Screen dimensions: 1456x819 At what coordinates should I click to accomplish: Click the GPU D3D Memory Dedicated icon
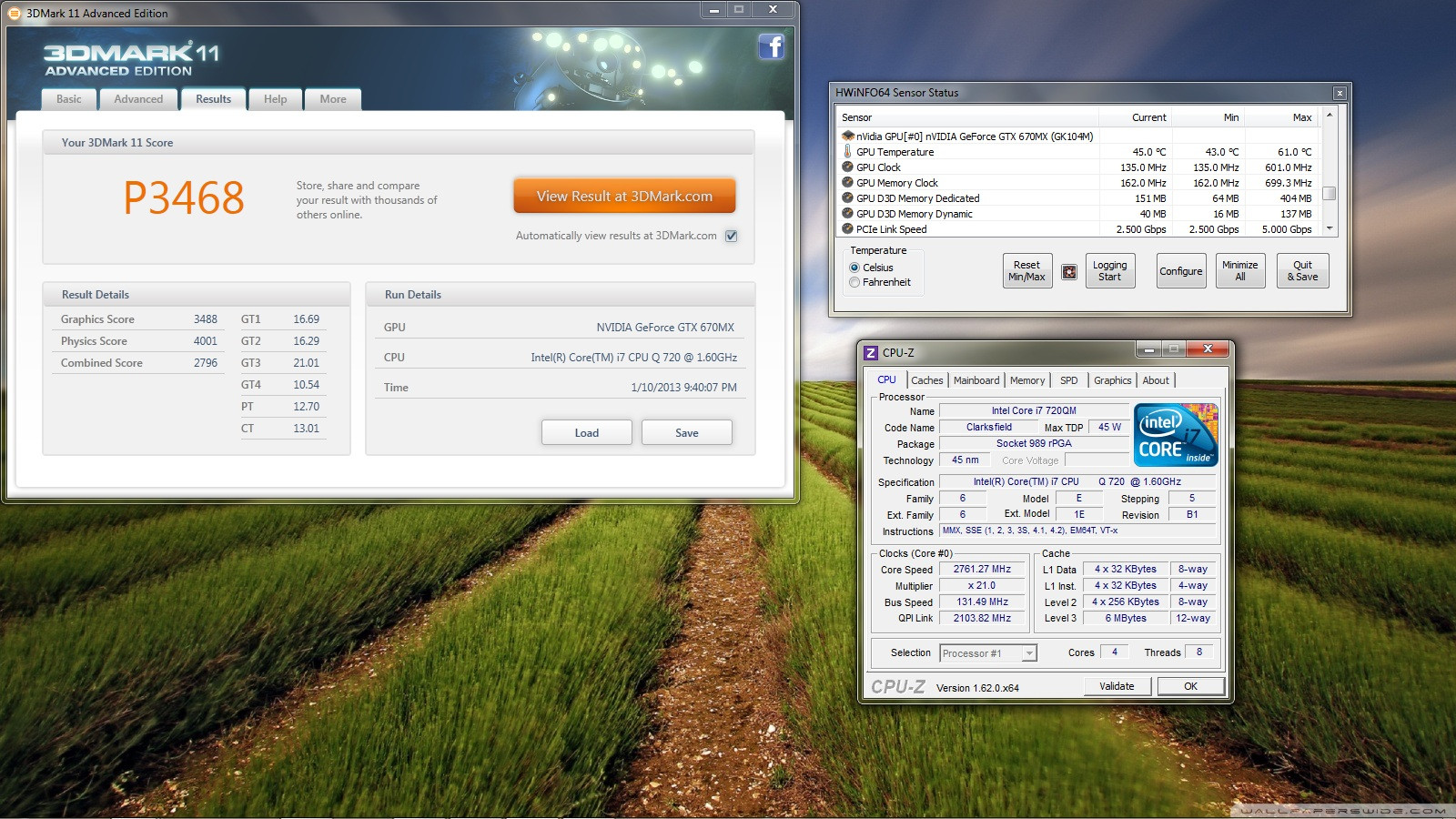tap(848, 198)
